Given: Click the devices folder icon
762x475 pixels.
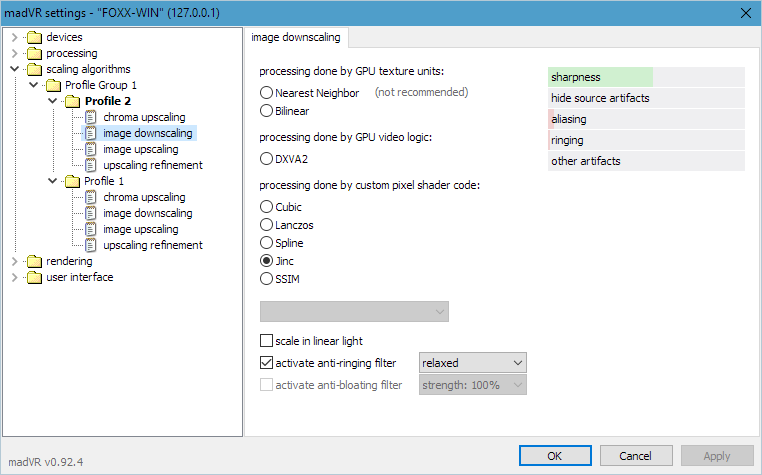Looking at the screenshot, I should point(35,37).
